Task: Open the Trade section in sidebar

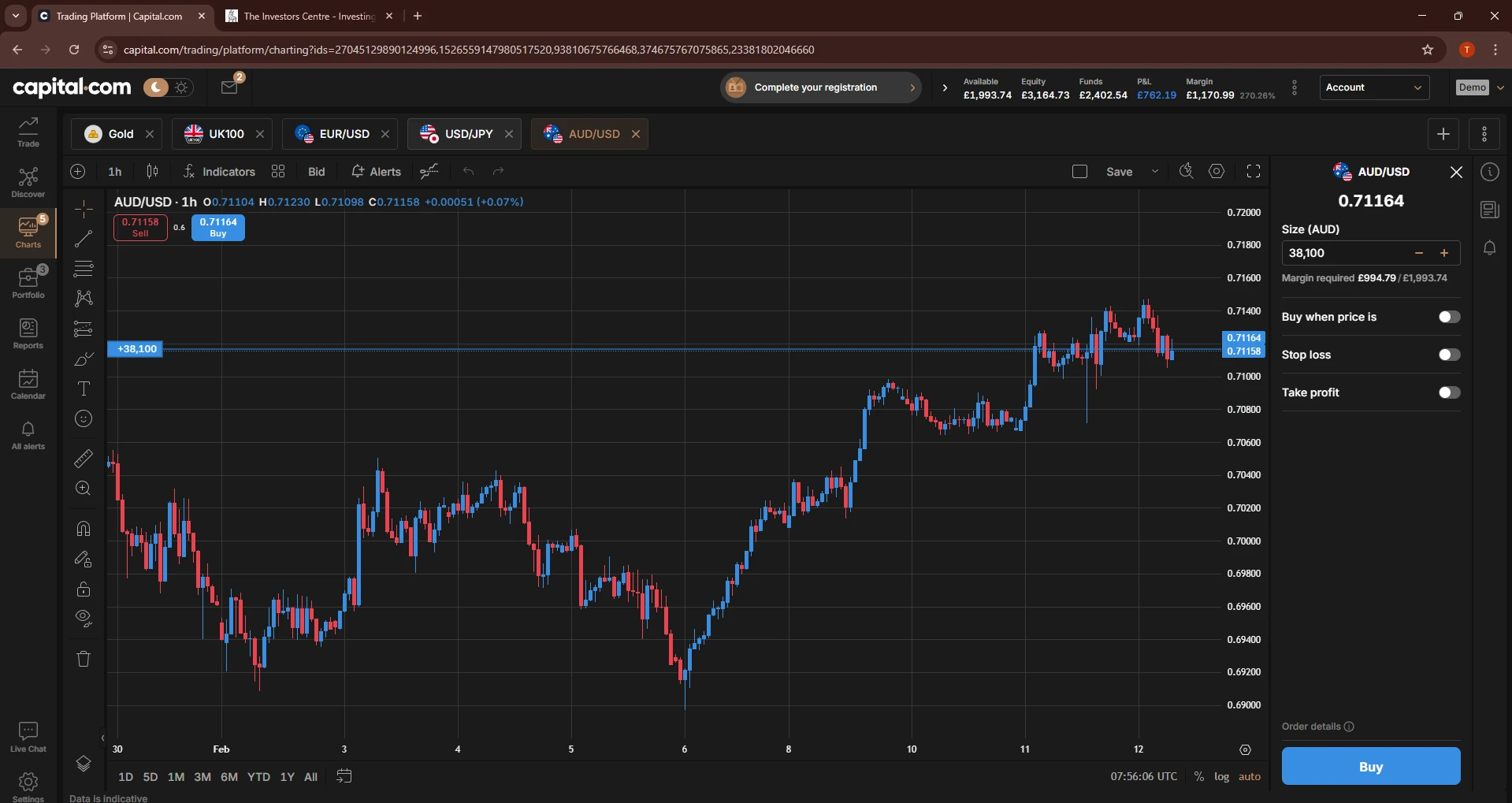Action: (x=28, y=132)
